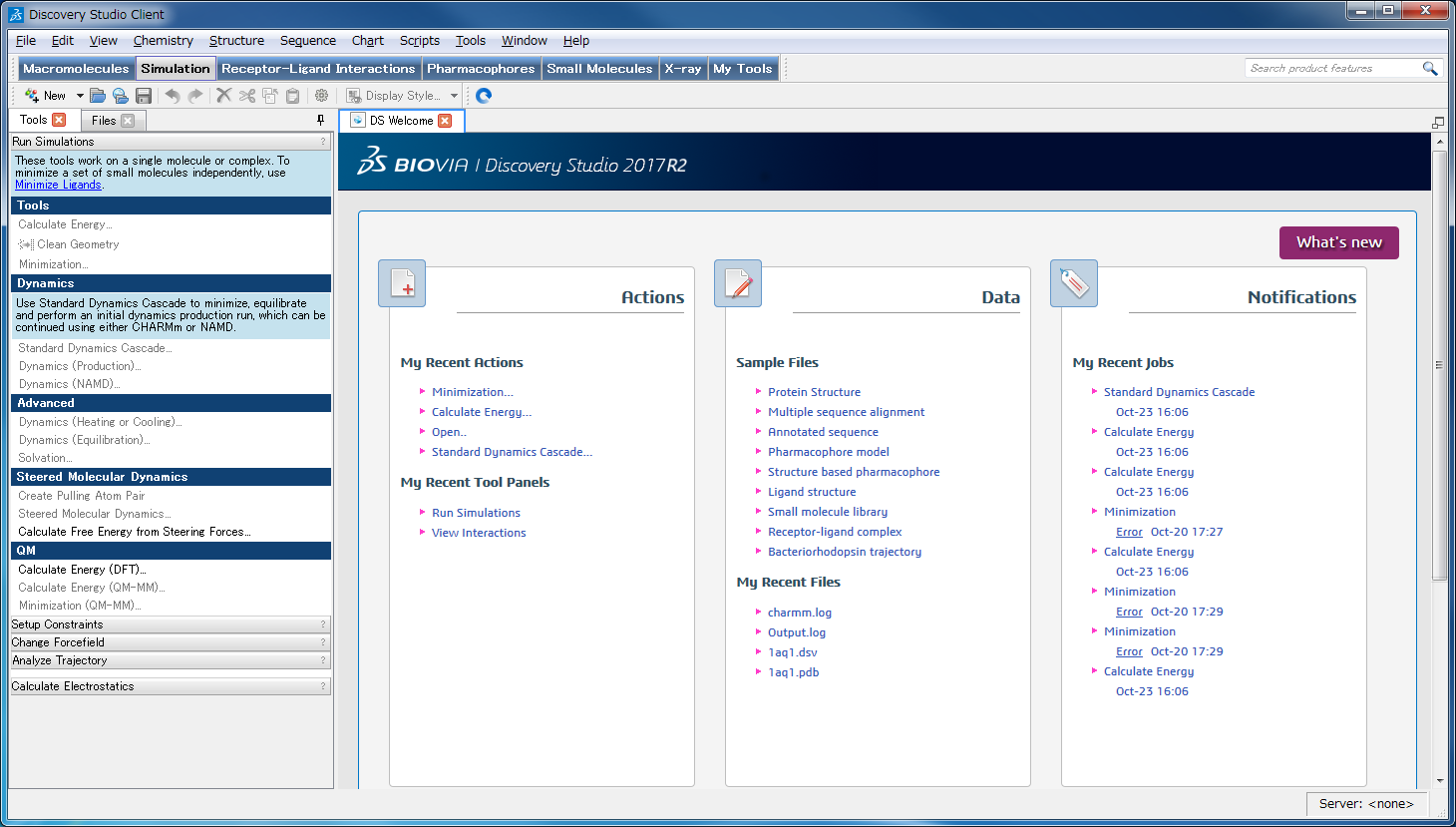This screenshot has height=827, width=1456.
Task: Close the DS Welcome tab
Action: 445,121
